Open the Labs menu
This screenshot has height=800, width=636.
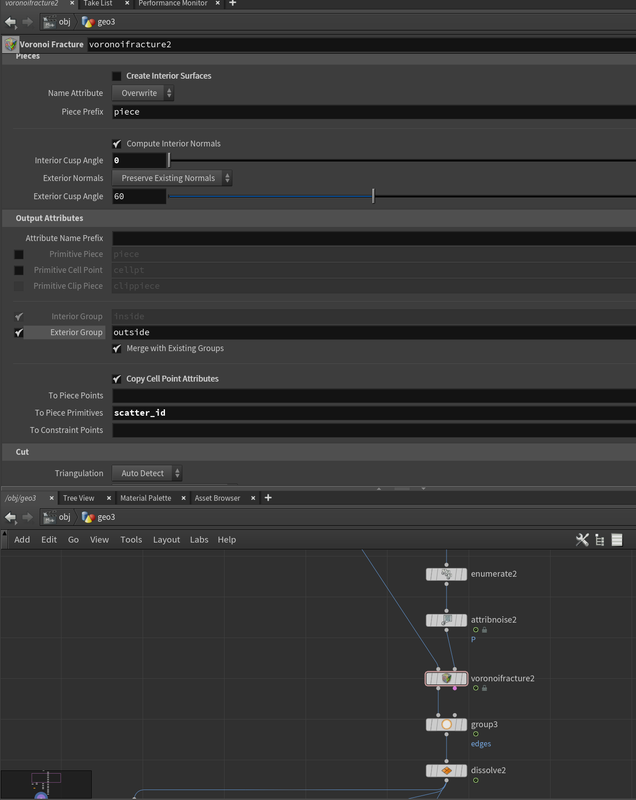199,540
